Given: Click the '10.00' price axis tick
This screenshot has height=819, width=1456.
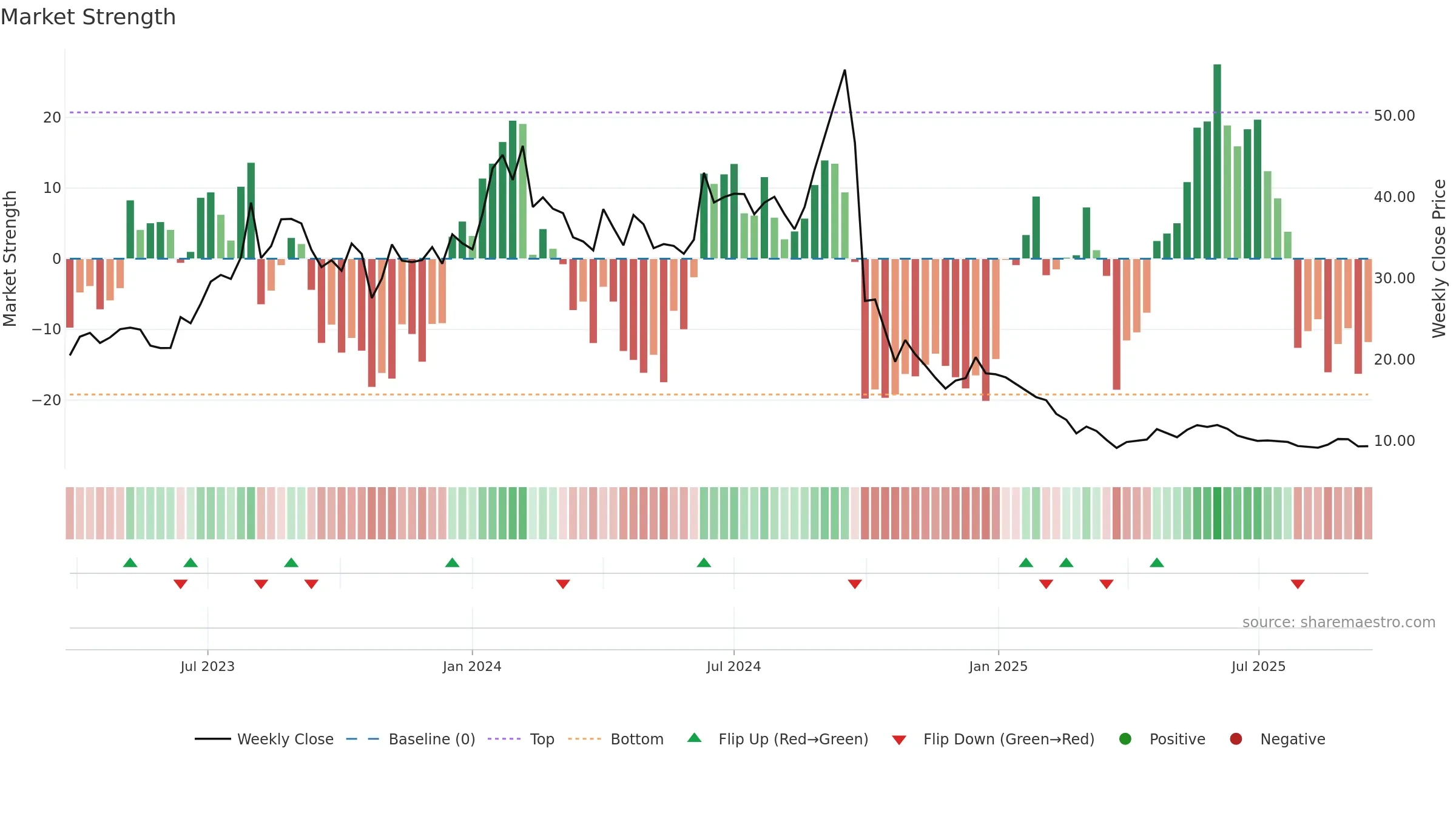Looking at the screenshot, I should tap(1394, 441).
